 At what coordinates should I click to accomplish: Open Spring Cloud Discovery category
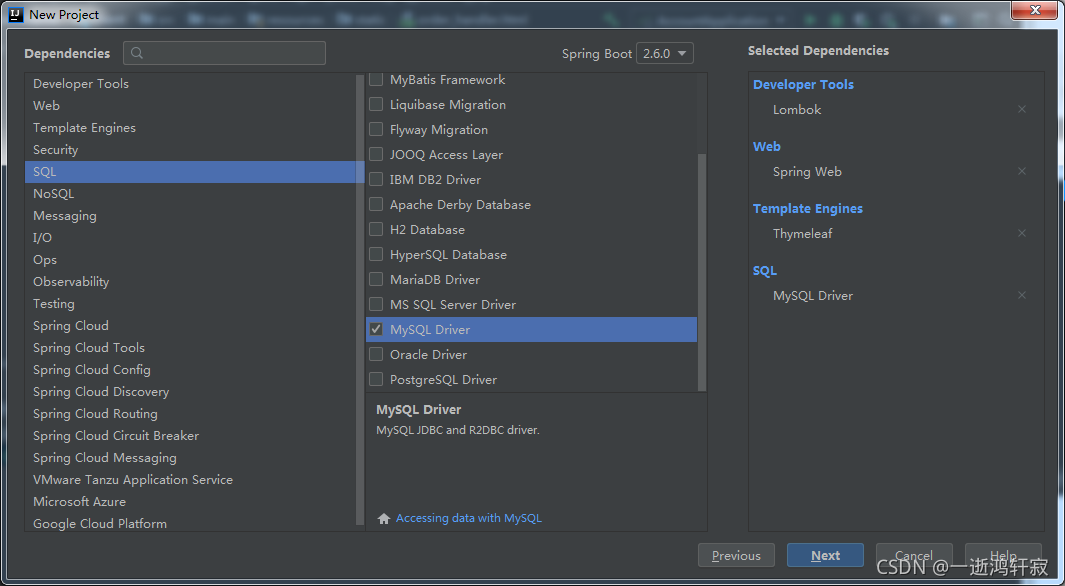click(x=191, y=391)
